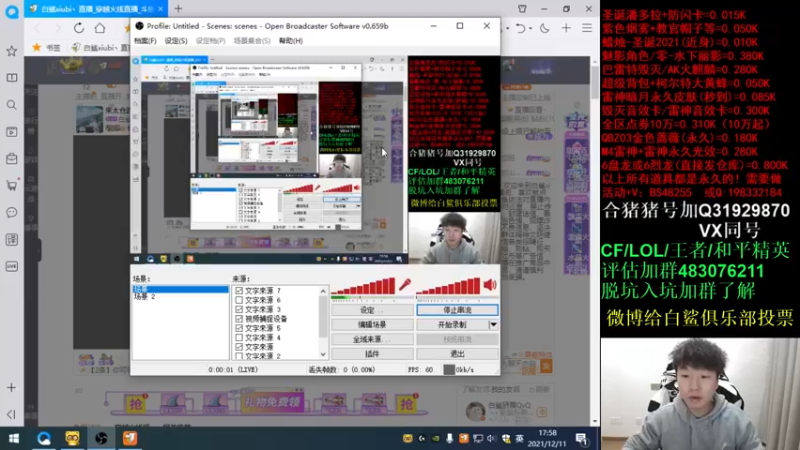Open the 开始录制 dropdown arrow
This screenshot has width=800, height=450.
(x=493, y=324)
